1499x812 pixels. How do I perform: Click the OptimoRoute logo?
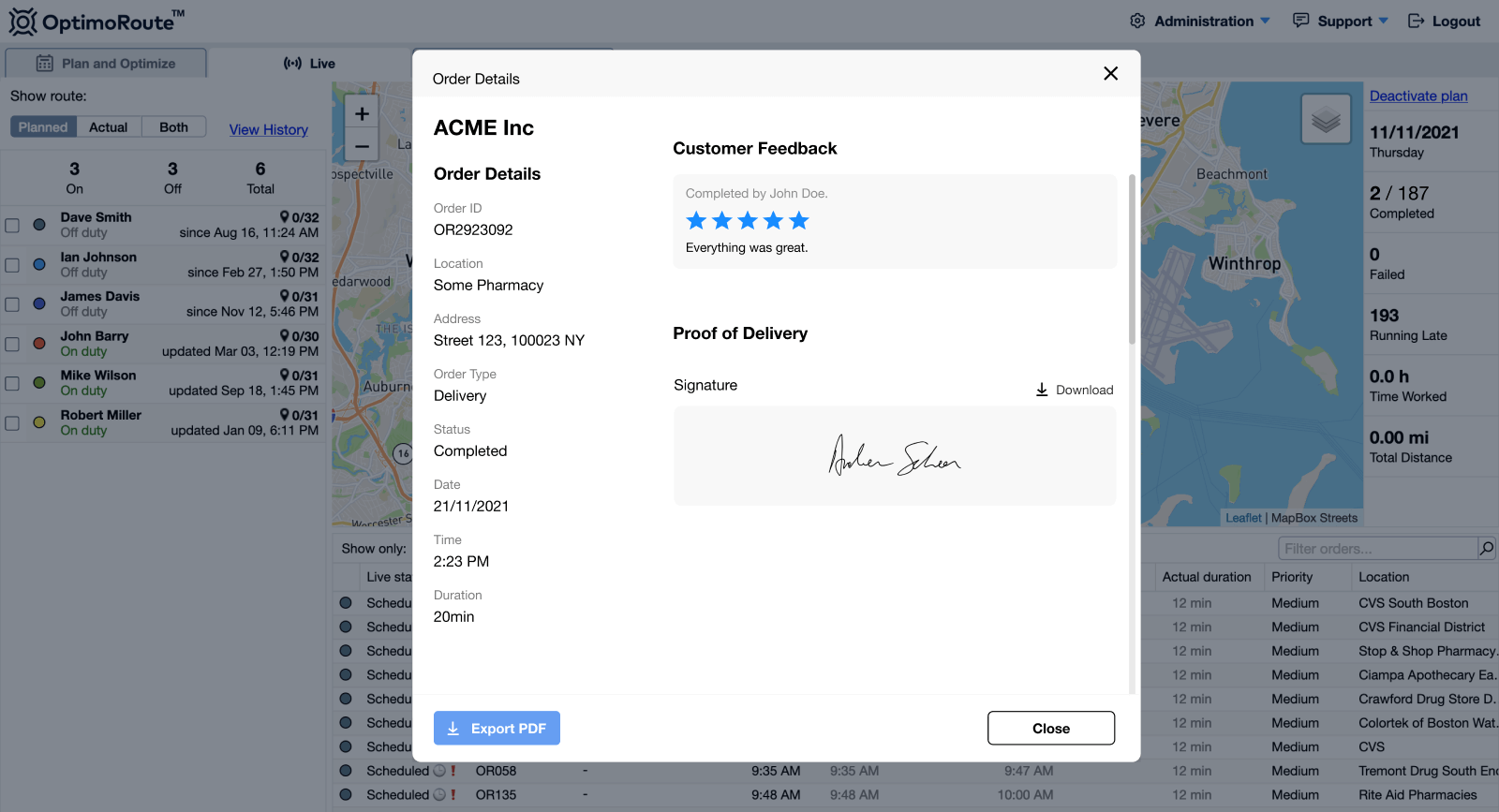click(96, 22)
